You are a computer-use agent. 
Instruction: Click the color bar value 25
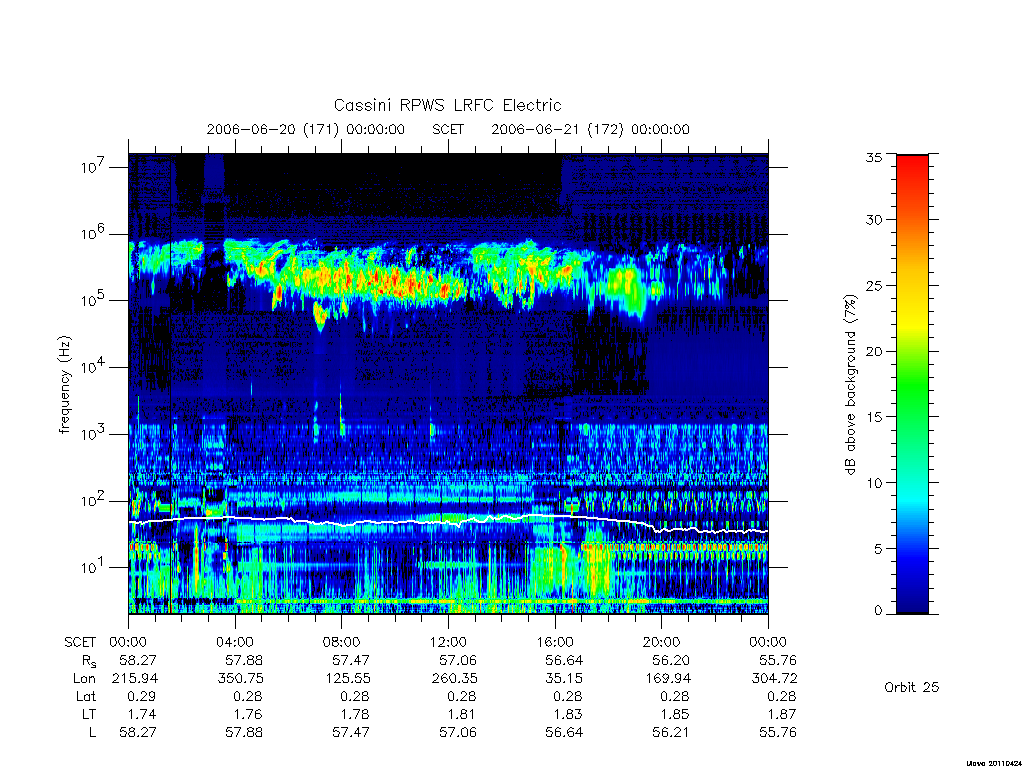pos(874,285)
